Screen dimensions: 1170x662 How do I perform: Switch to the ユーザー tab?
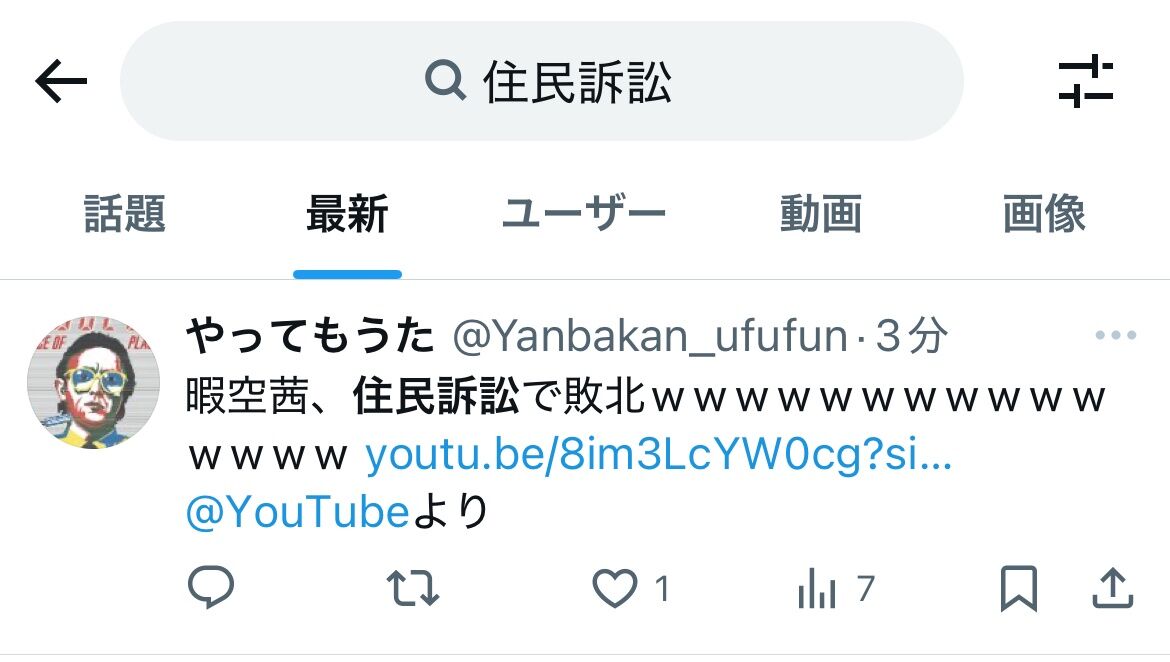coord(584,214)
